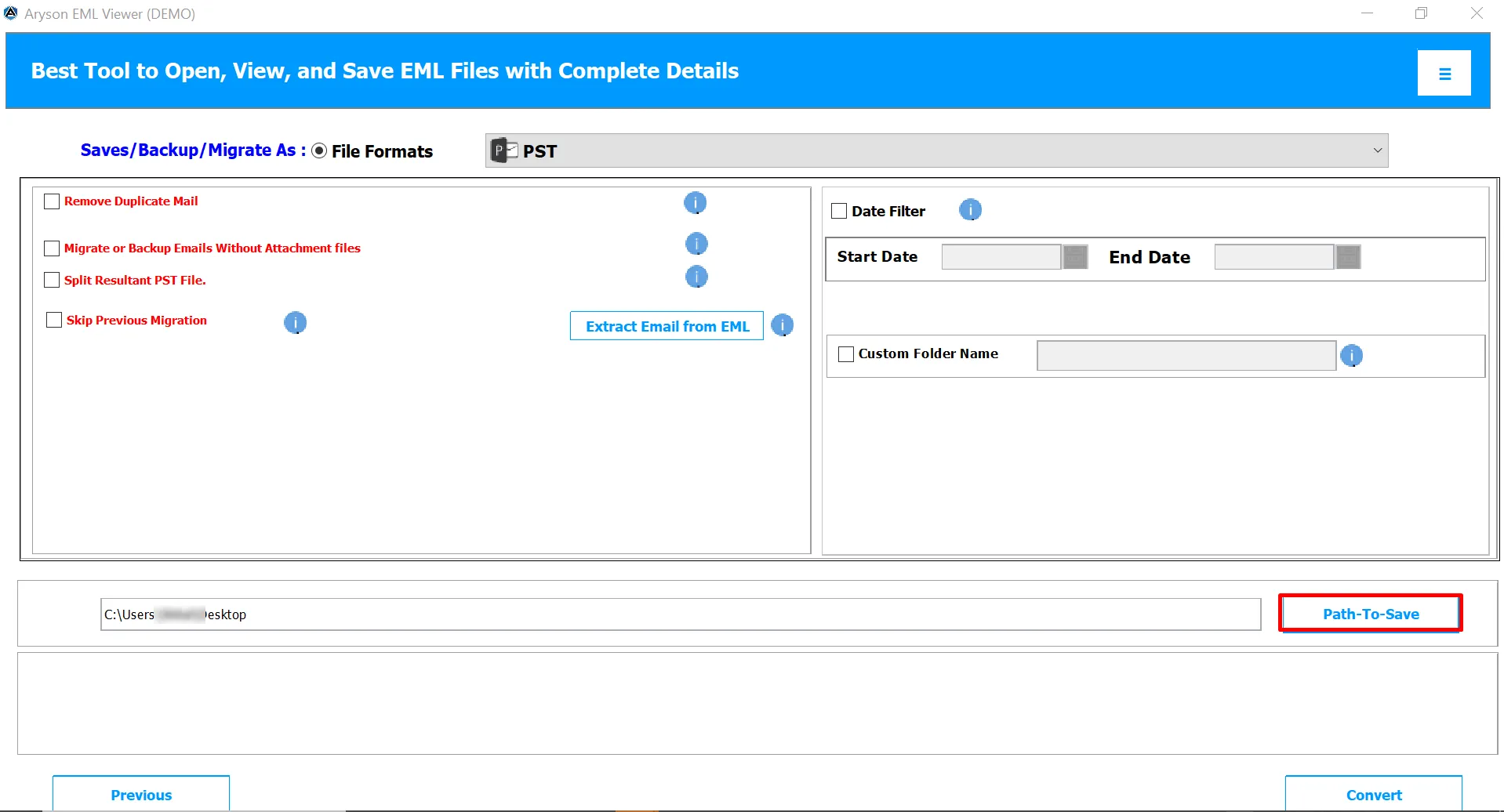The image size is (1504, 812).
Task: View info about Skip Previous Migration
Action: [x=295, y=322]
